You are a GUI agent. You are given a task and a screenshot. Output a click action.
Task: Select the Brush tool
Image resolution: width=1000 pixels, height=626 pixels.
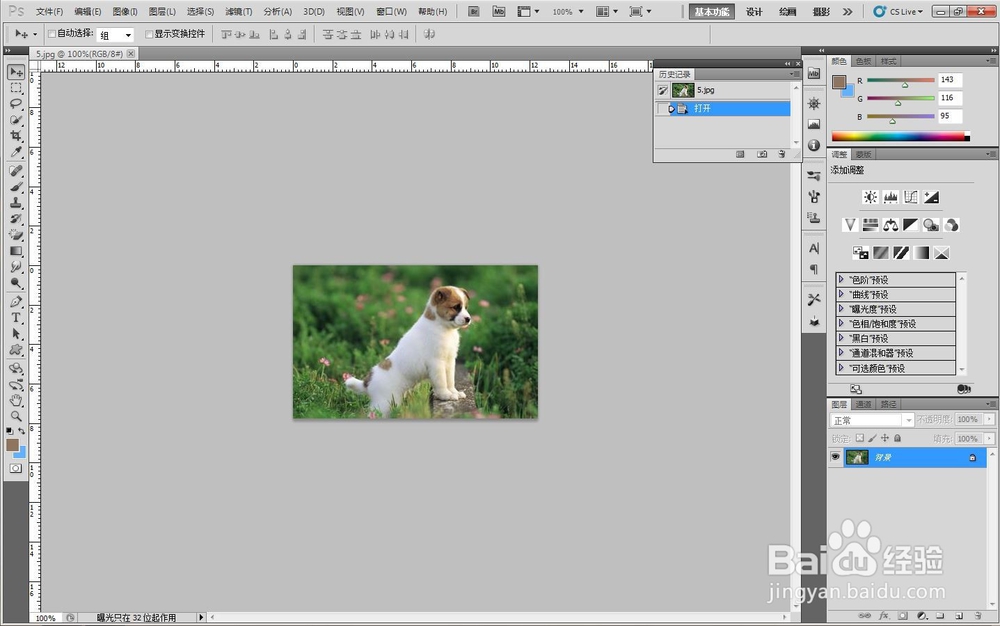point(16,187)
